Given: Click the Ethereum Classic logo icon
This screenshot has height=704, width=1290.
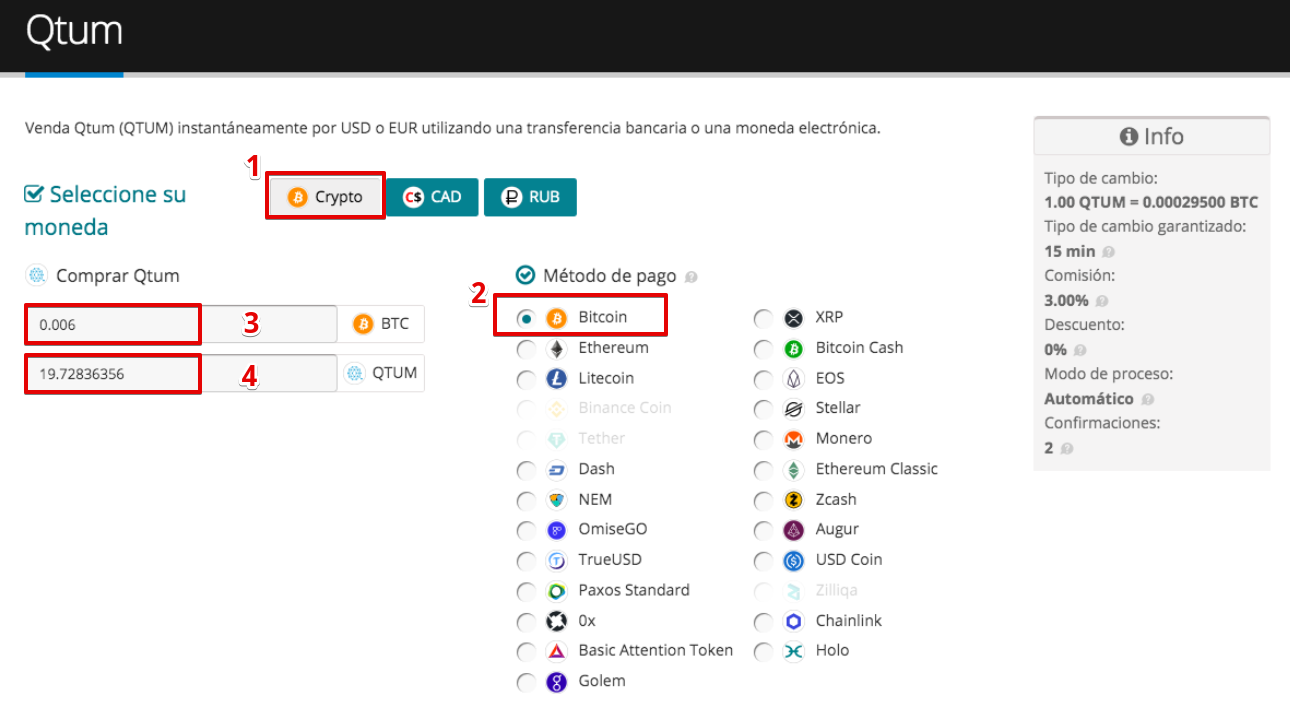Looking at the screenshot, I should coord(794,470).
